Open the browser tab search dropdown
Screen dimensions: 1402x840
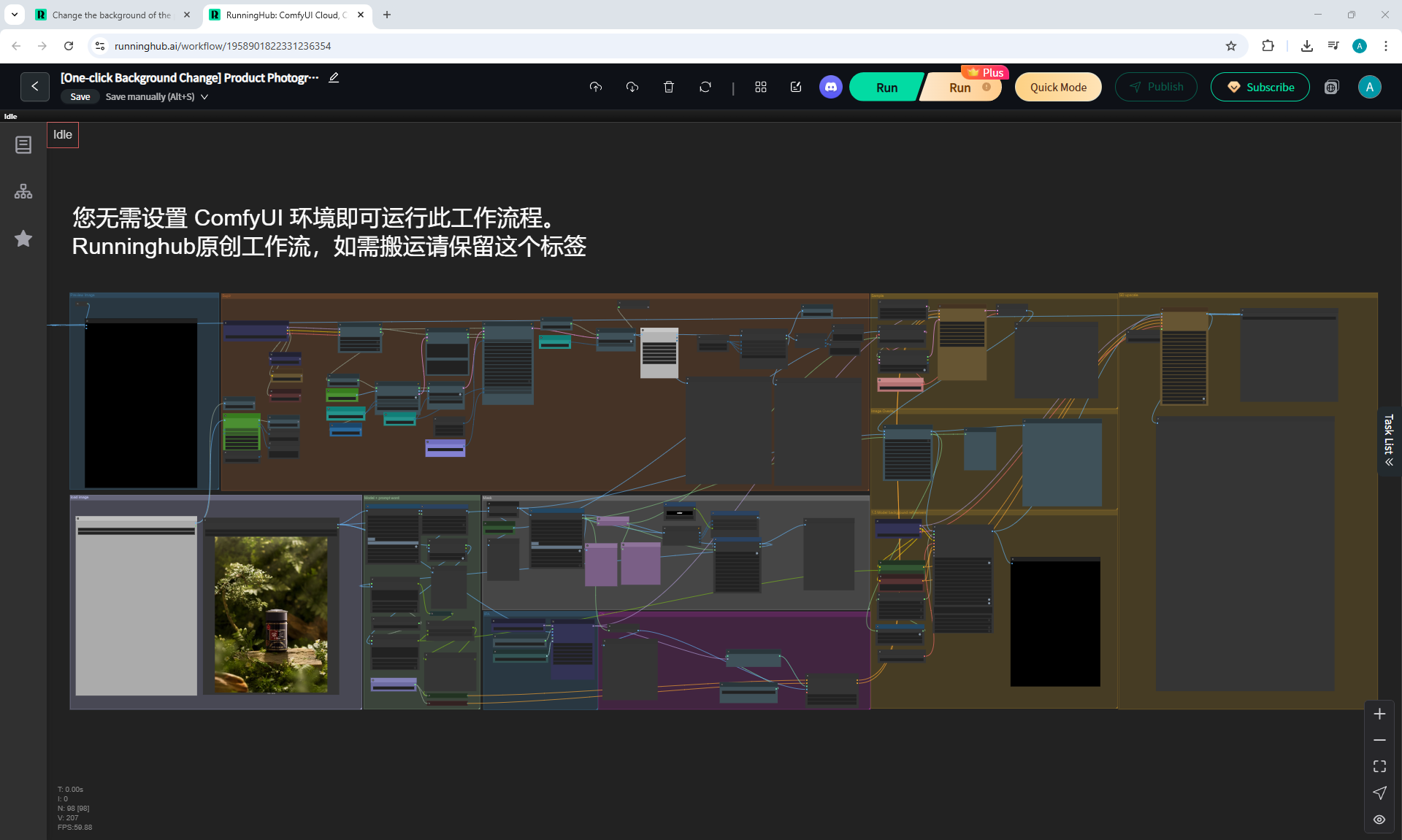coord(14,15)
